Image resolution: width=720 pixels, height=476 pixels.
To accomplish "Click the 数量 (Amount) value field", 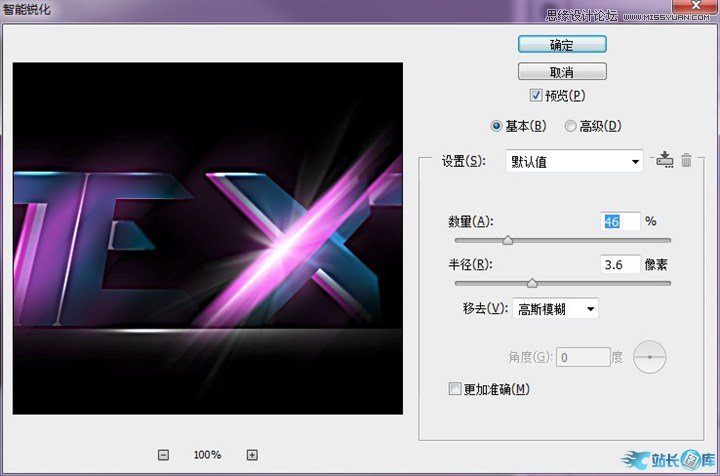I will pyautogui.click(x=620, y=221).
